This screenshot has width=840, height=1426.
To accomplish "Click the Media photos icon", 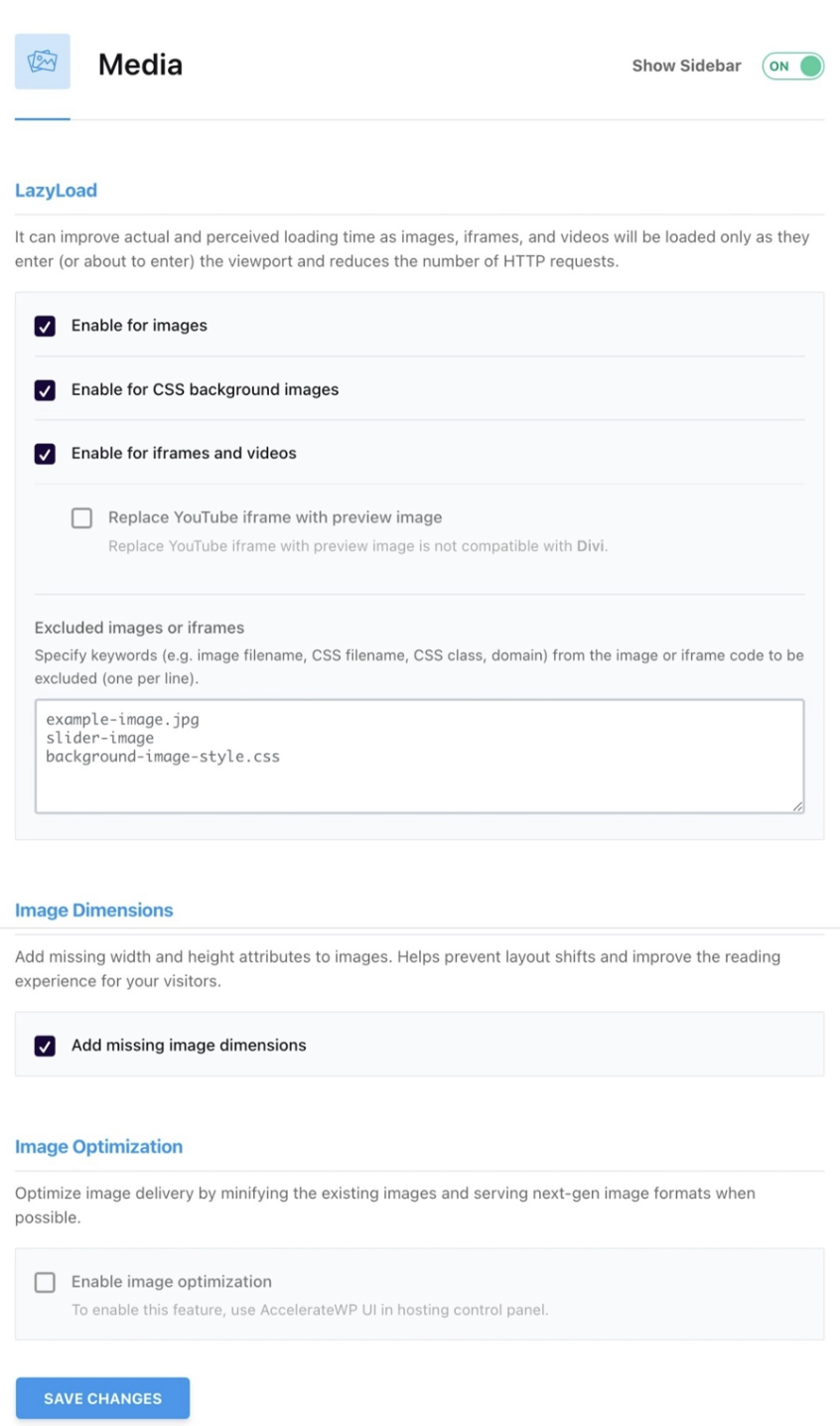I will click(42, 62).
